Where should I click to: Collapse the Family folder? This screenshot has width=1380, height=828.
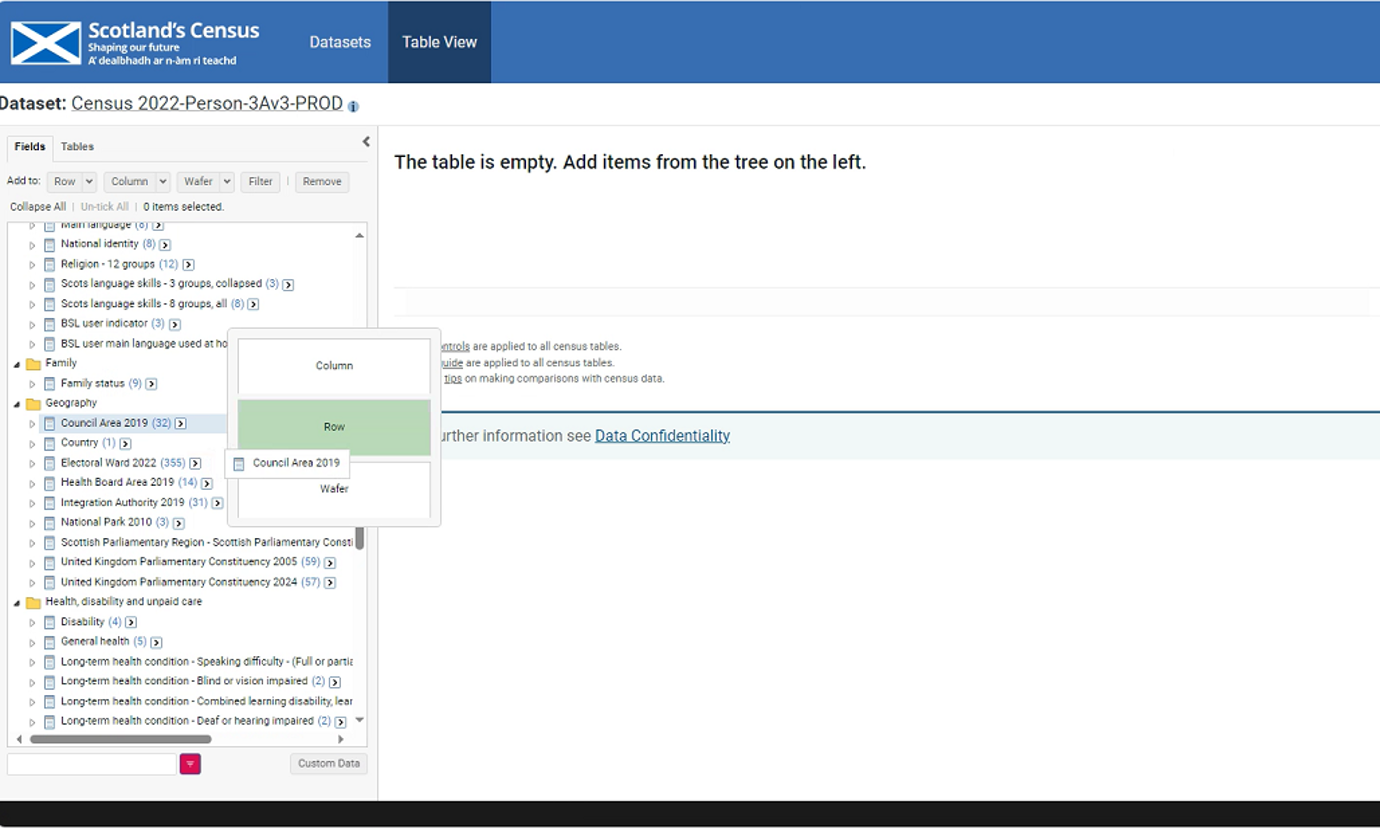(17, 364)
